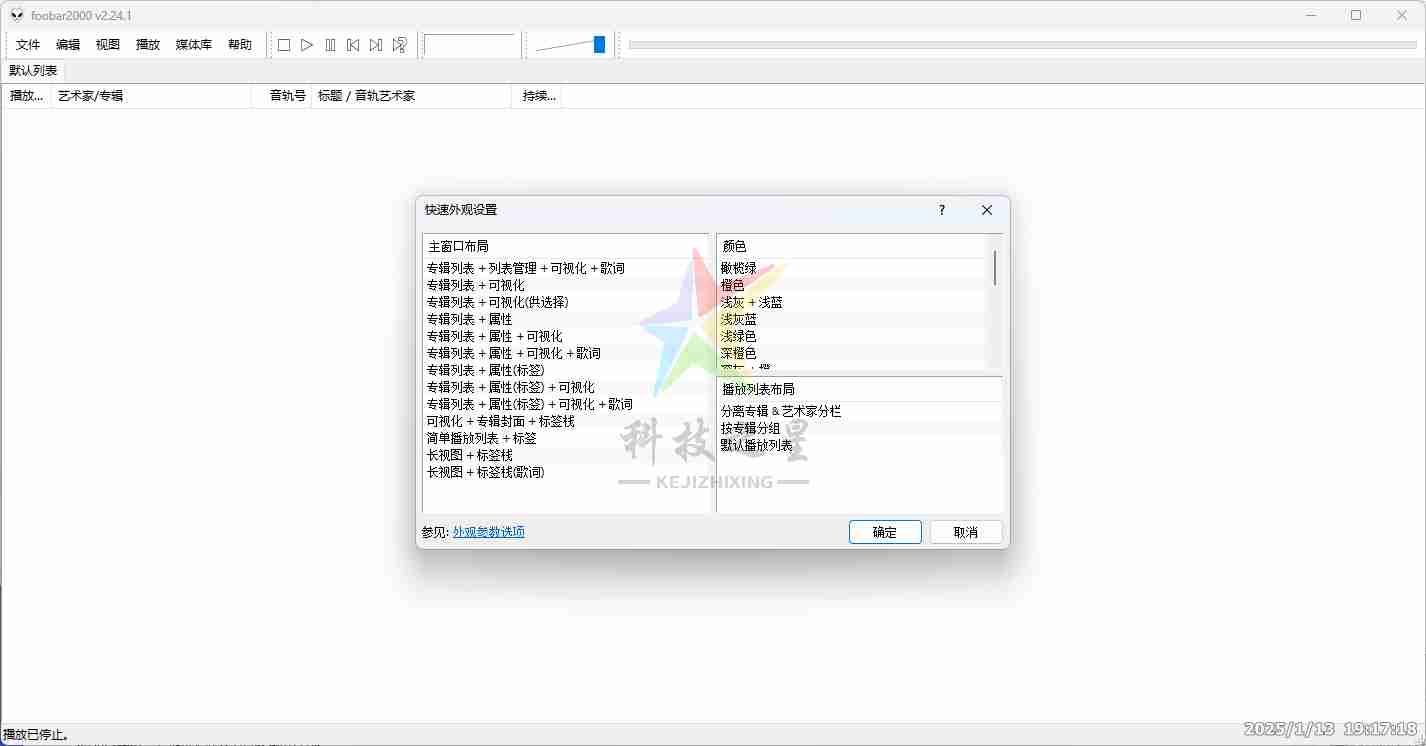This screenshot has height=746, width=1426.
Task: Skip to previous track icon
Action: (x=353, y=45)
